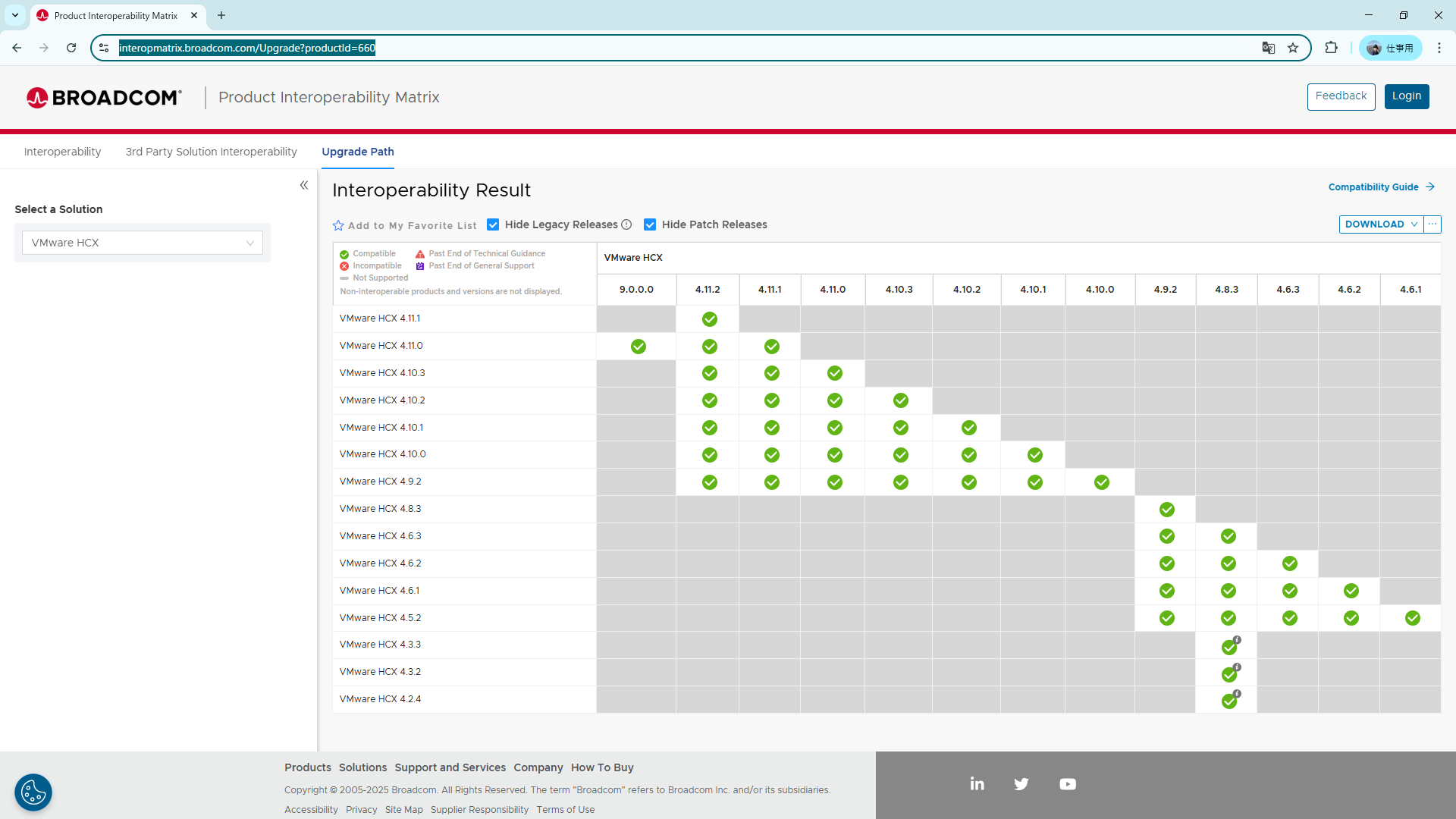Click the Broadcom logo in header
This screenshot has width=1456, height=819.
coord(104,98)
